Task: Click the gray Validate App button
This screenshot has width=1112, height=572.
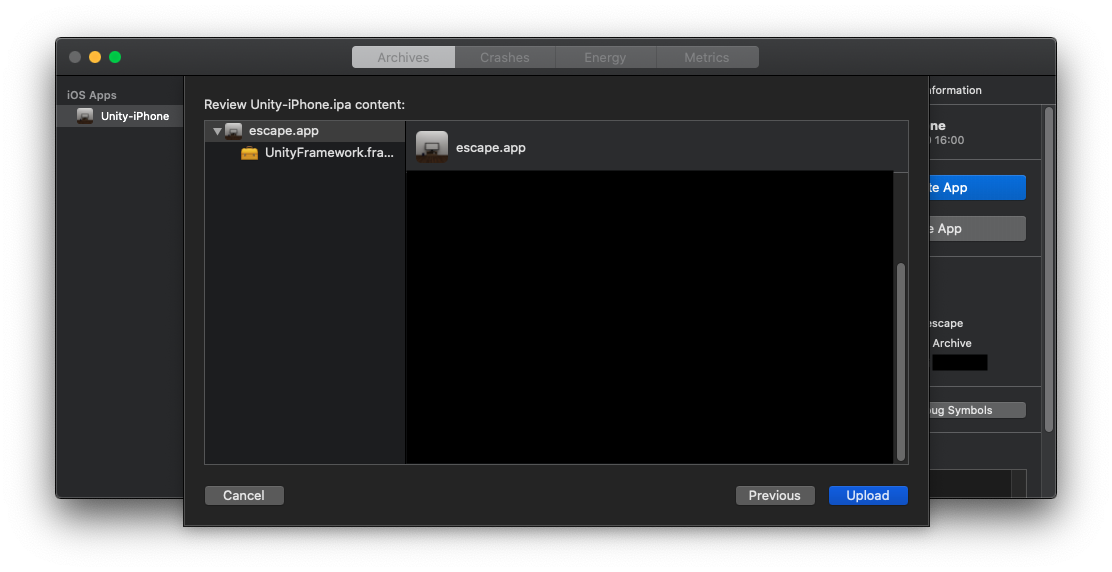Action: [977, 229]
